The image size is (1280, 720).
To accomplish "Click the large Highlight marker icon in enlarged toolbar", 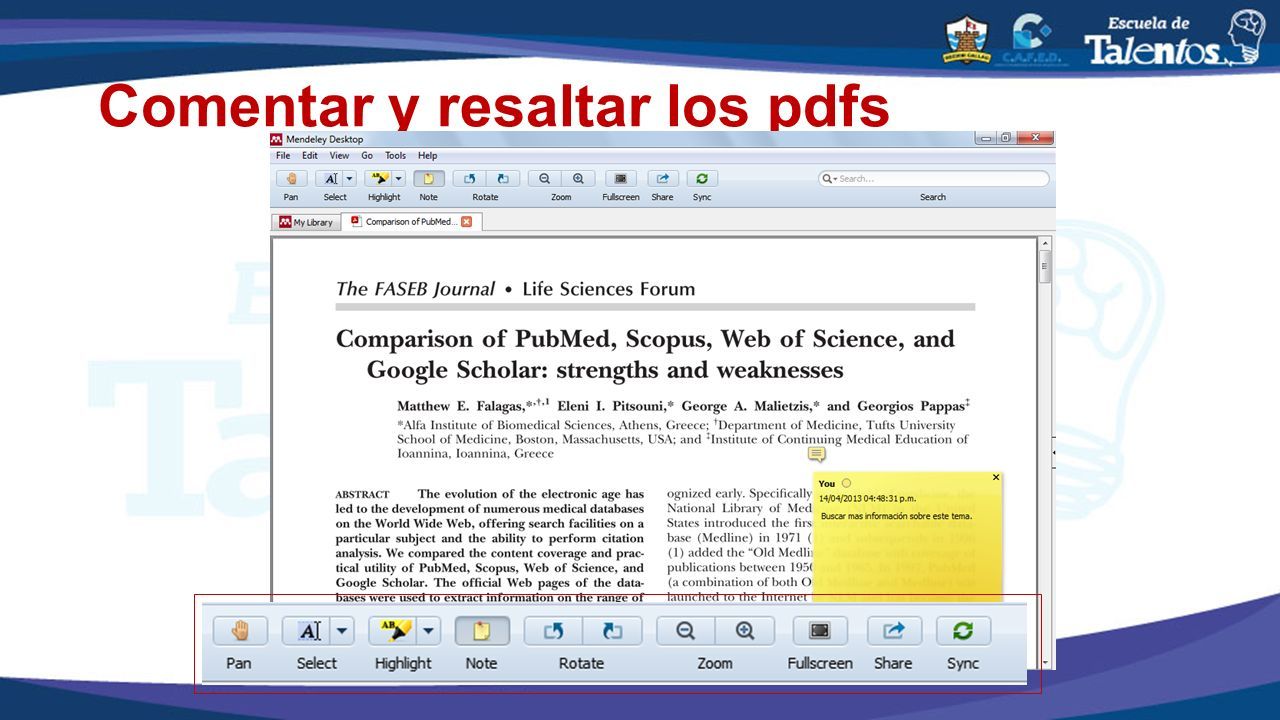I will tap(393, 631).
